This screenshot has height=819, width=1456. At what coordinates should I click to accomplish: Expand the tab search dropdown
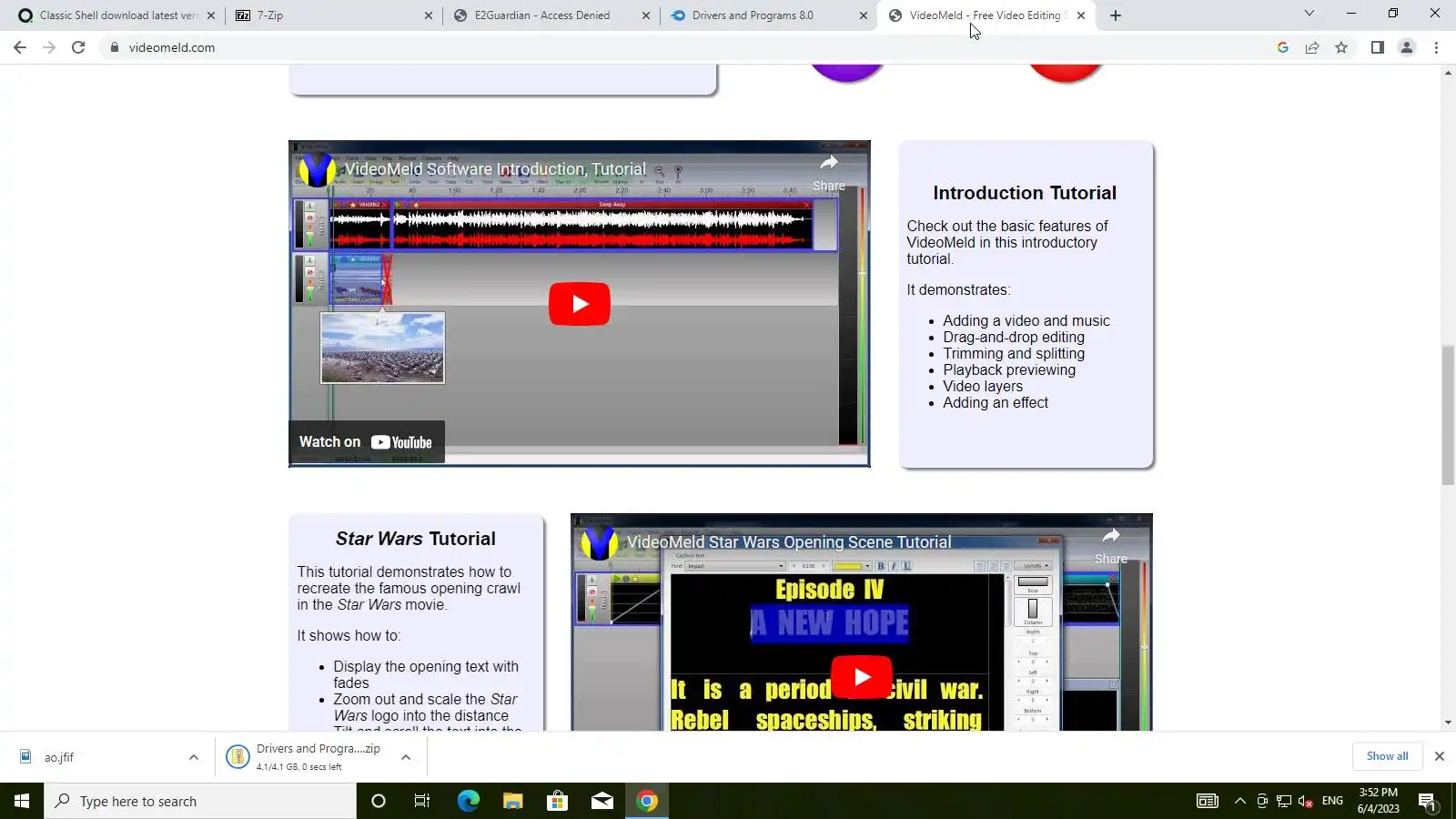pos(1309,13)
